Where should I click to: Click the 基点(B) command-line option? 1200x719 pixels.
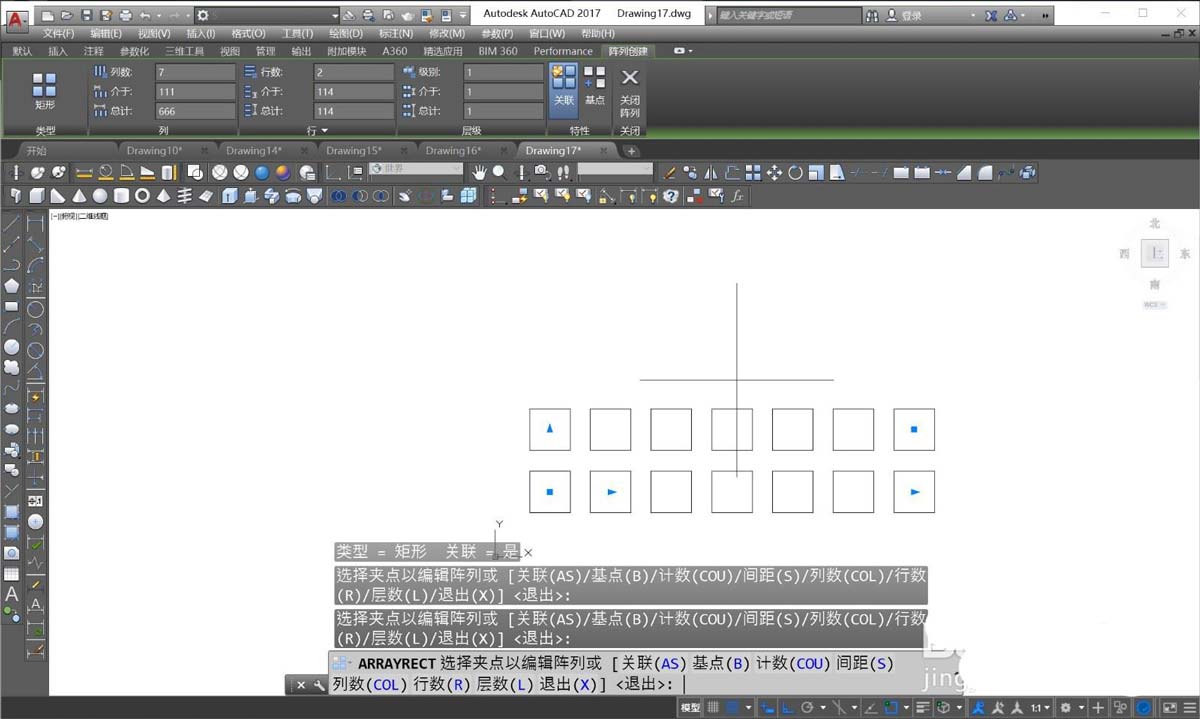(x=722, y=663)
